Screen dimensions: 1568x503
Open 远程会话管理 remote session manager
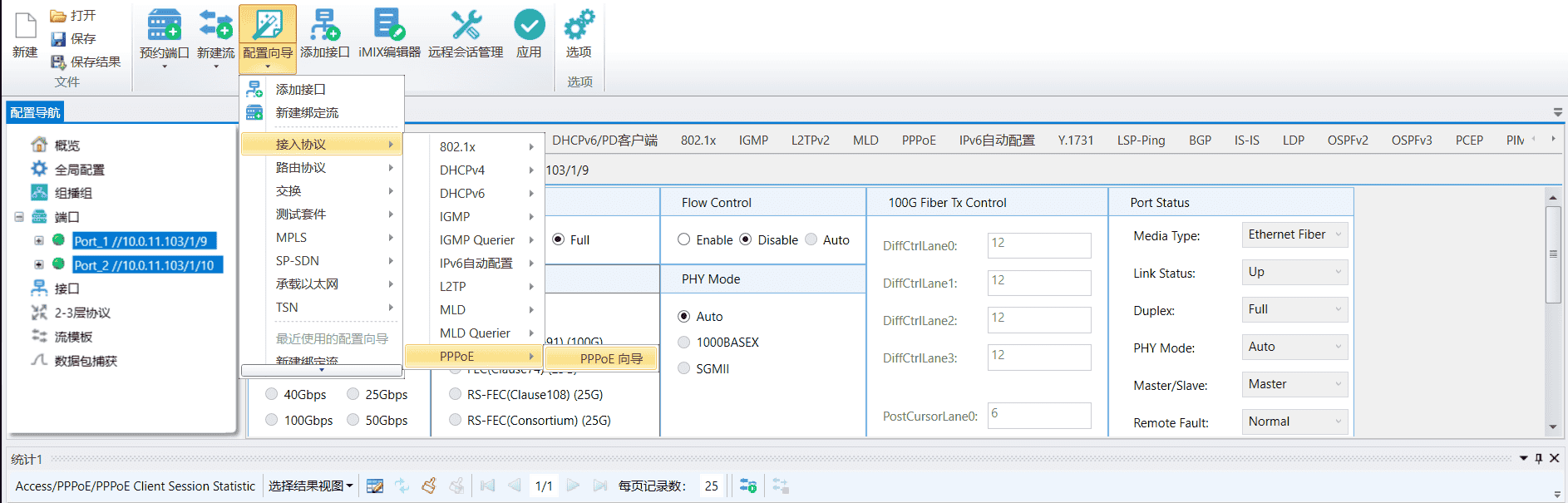[466, 27]
